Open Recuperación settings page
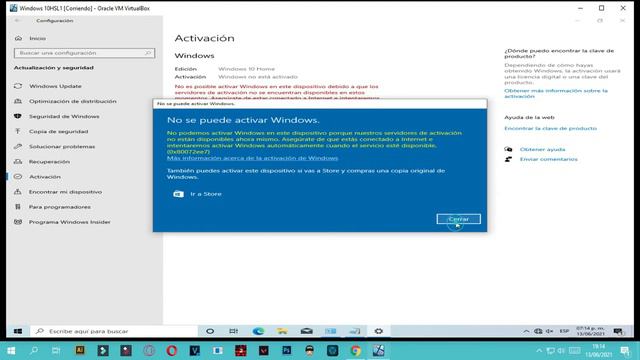640x360 pixels. [x=49, y=162]
